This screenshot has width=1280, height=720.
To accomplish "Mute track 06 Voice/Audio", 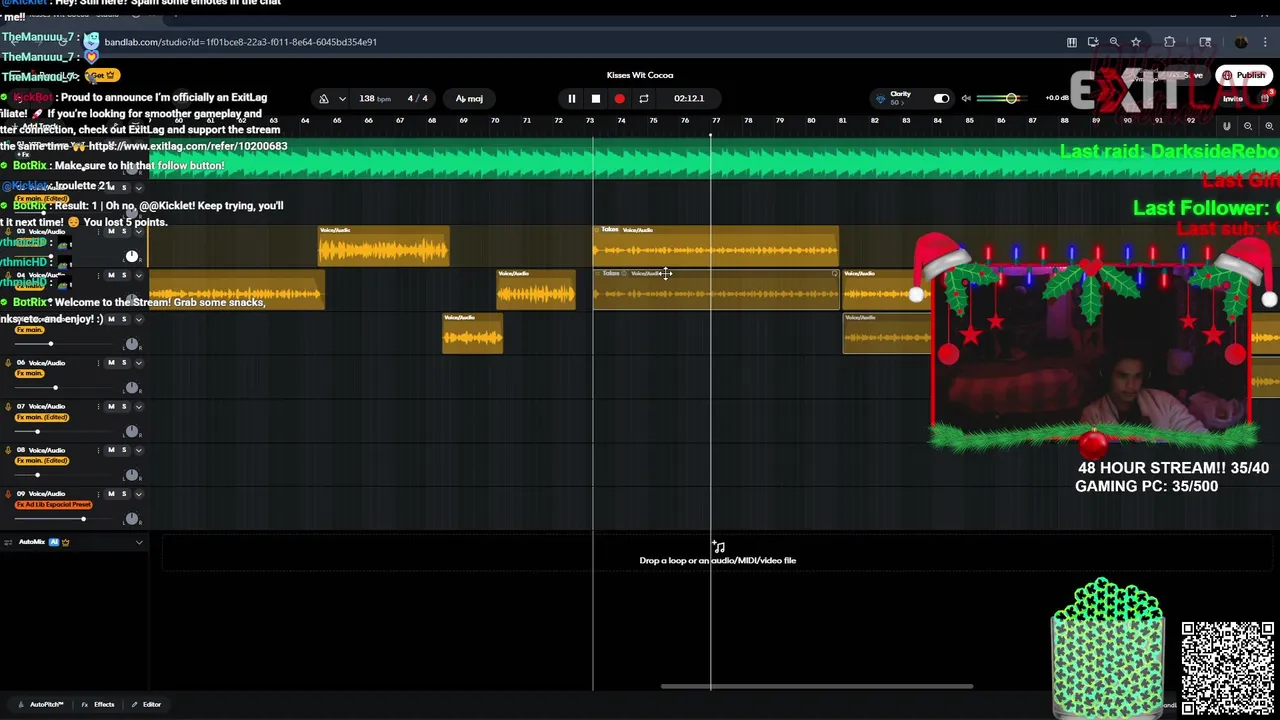I will point(111,363).
